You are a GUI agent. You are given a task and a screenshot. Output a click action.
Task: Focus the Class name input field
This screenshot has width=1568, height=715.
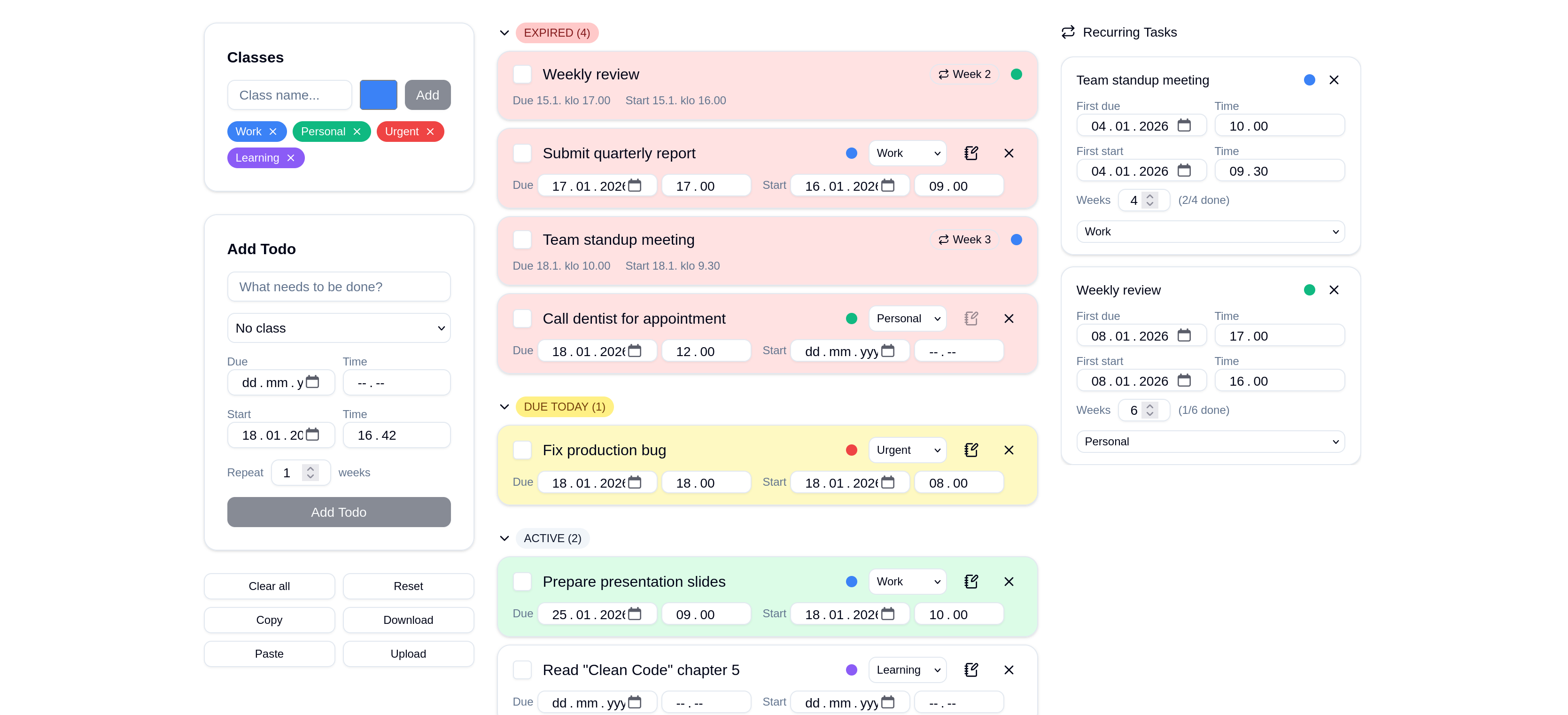point(290,95)
